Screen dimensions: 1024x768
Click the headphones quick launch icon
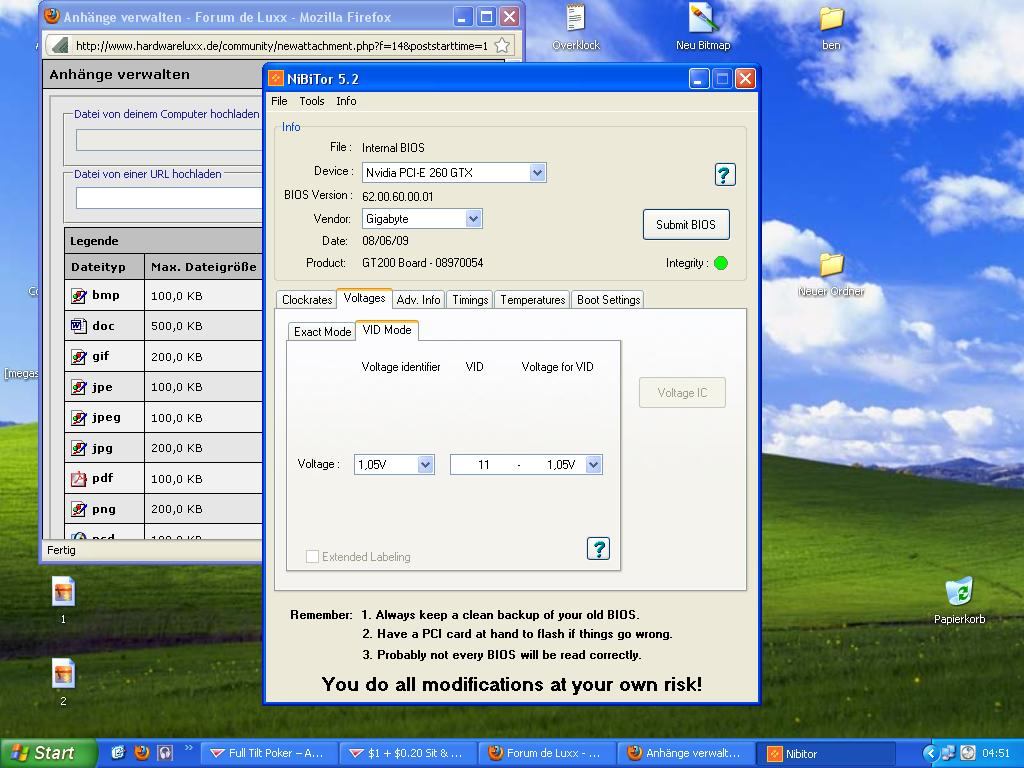point(165,753)
